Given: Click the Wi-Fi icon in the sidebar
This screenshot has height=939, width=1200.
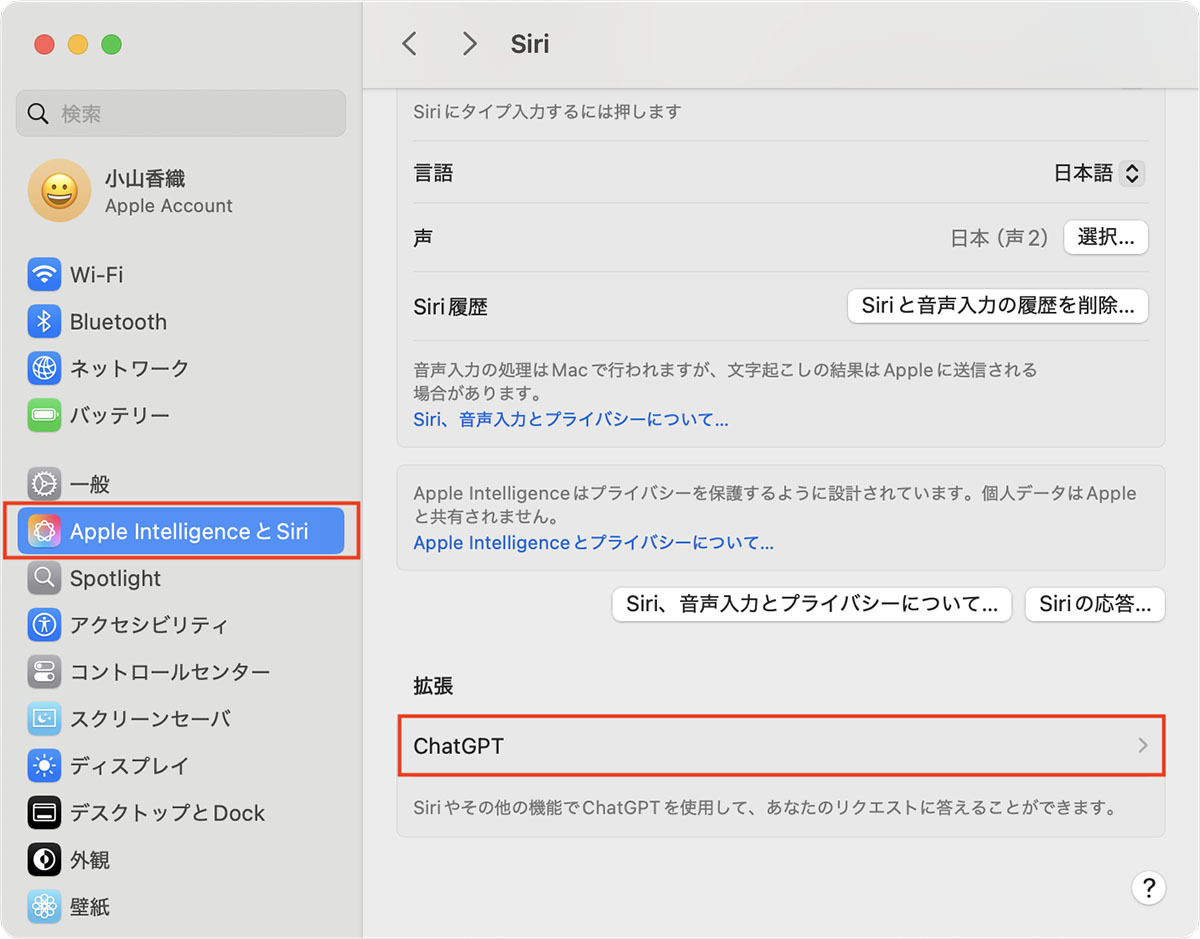Looking at the screenshot, I should point(44,274).
